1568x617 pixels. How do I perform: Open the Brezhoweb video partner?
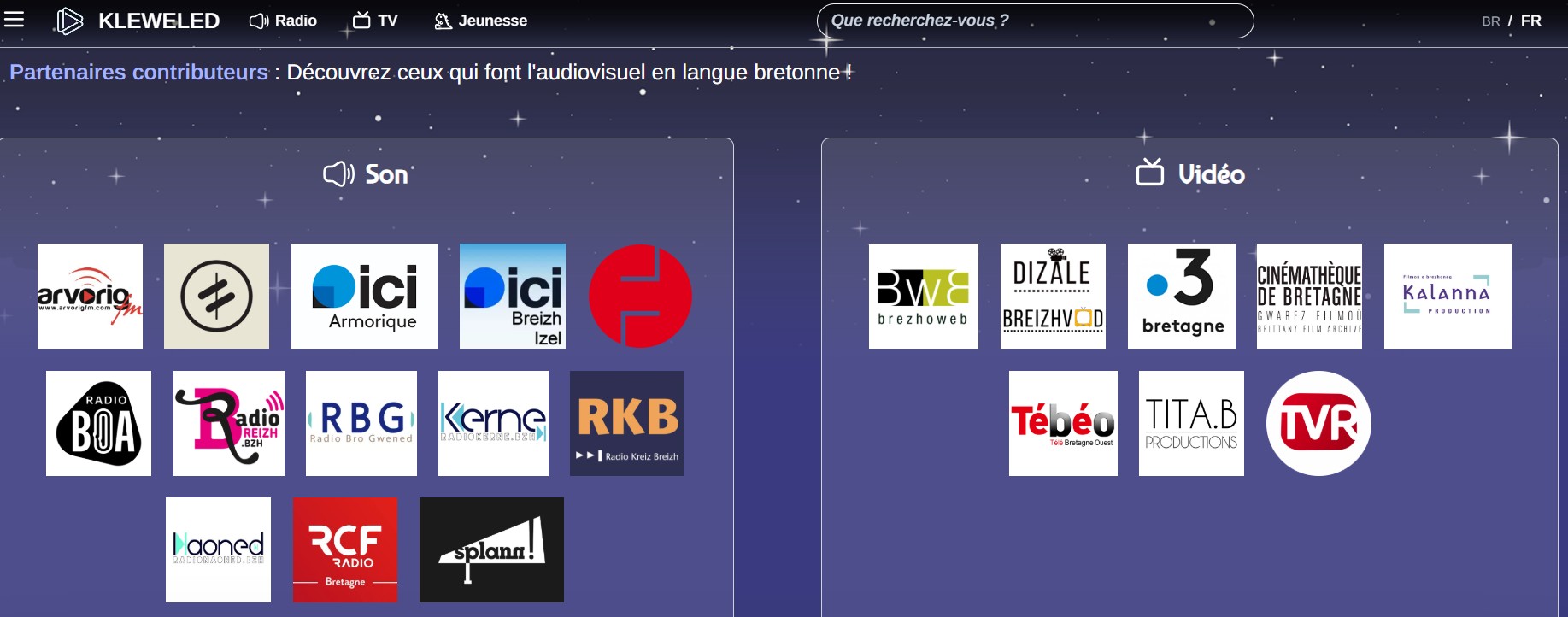click(x=923, y=296)
